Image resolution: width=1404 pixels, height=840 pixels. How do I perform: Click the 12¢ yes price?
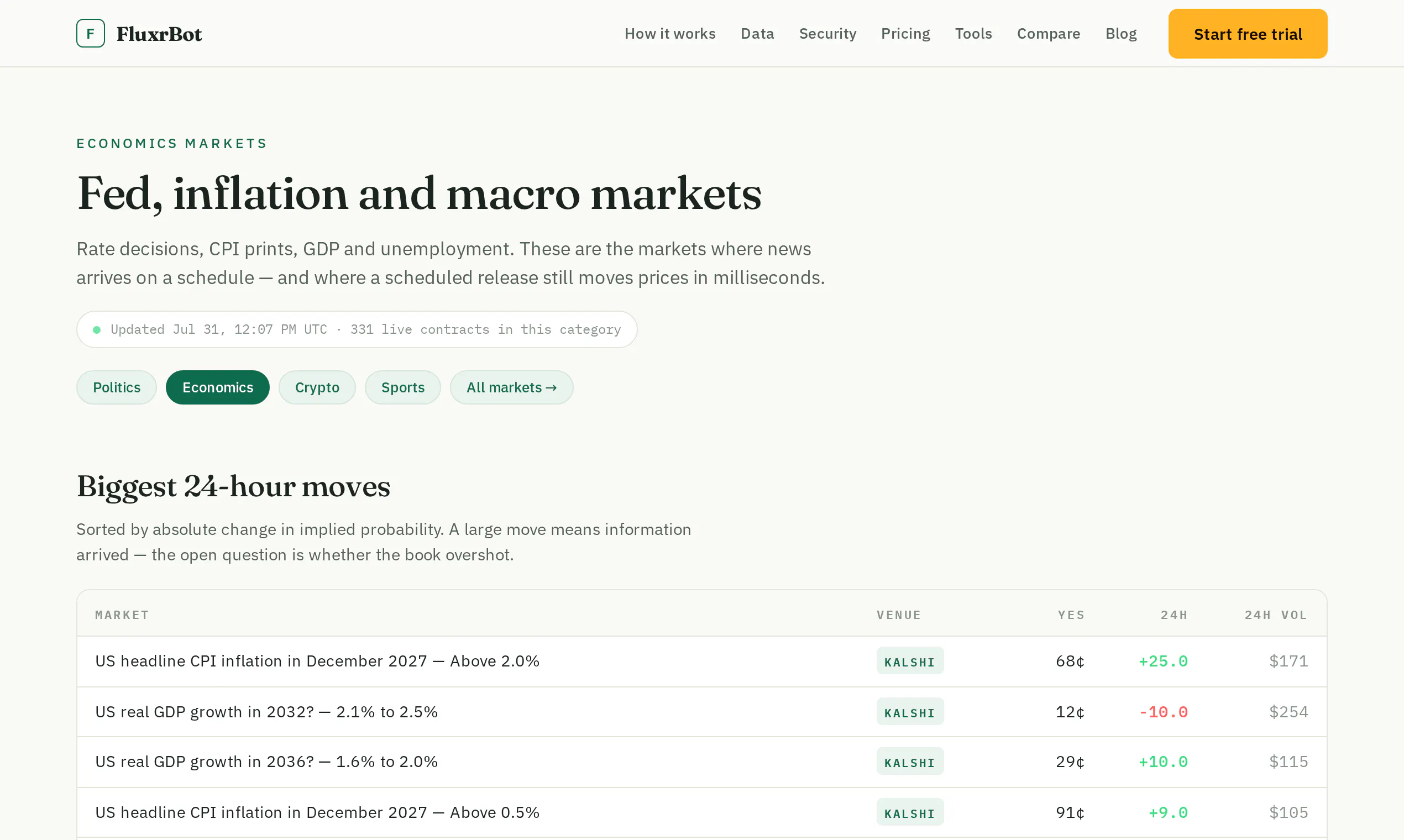click(x=1071, y=712)
